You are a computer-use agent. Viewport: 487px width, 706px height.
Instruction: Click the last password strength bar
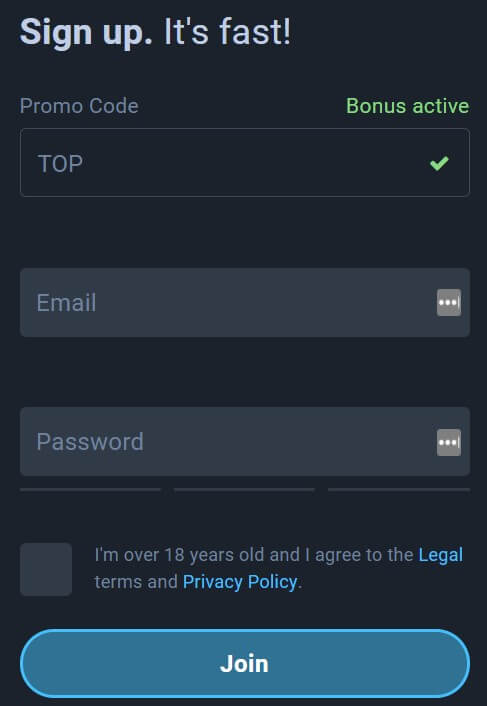pos(399,489)
